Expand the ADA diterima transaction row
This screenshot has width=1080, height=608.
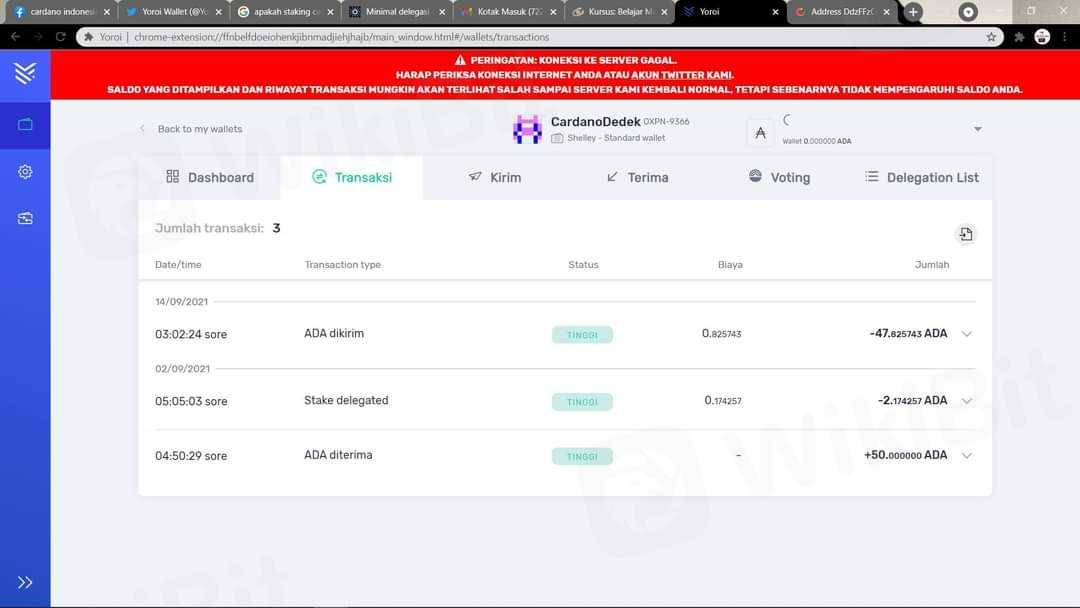966,456
